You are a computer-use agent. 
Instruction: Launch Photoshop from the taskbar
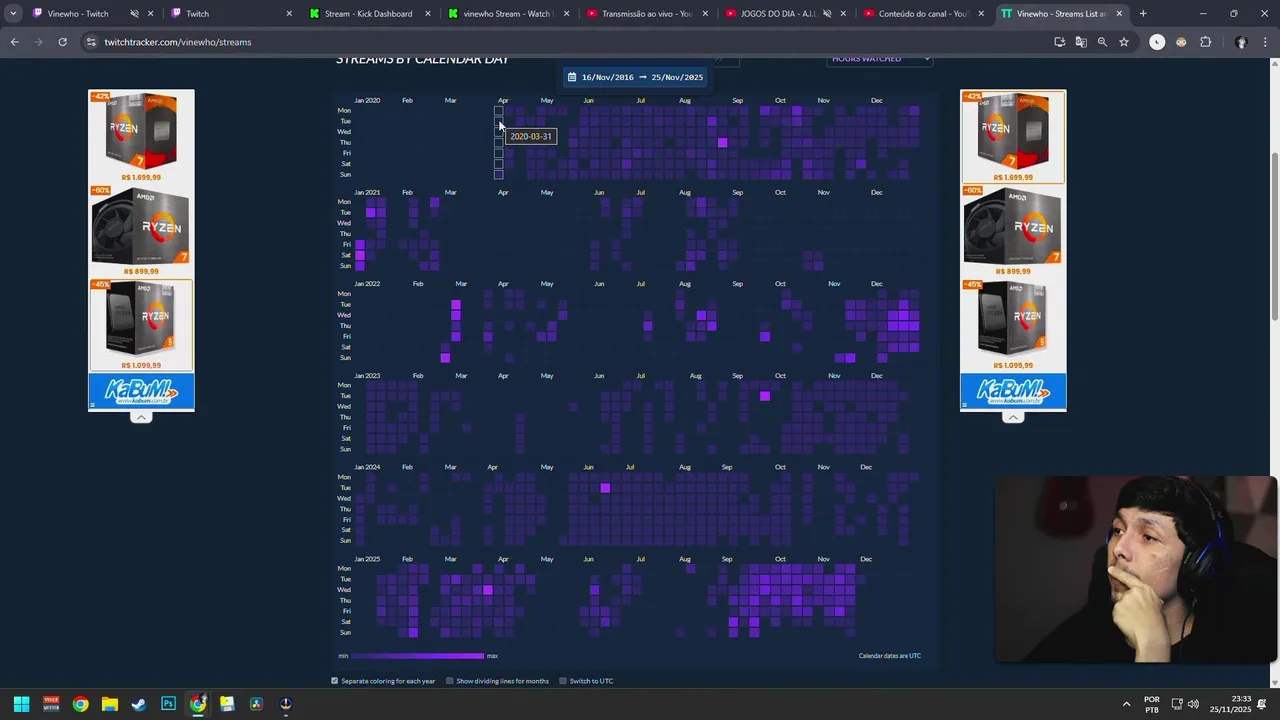tap(168, 704)
